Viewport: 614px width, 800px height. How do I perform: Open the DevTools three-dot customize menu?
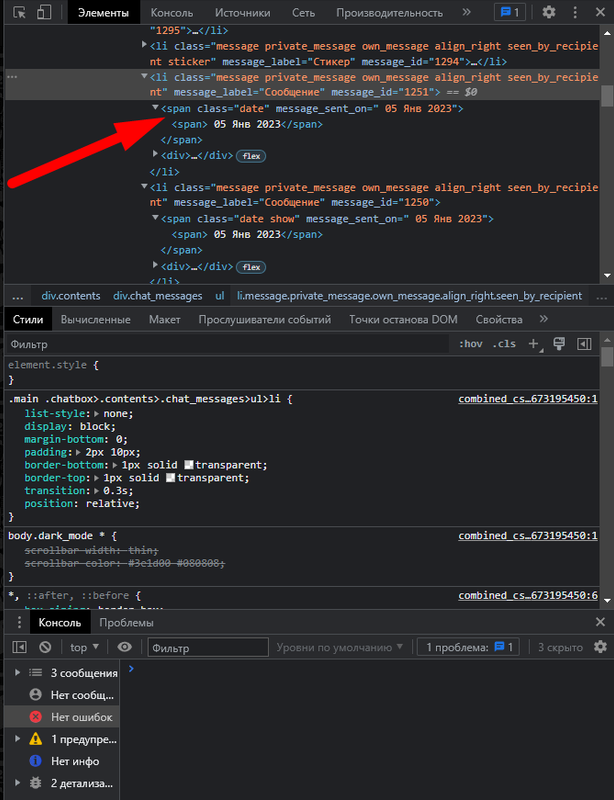tap(575, 12)
